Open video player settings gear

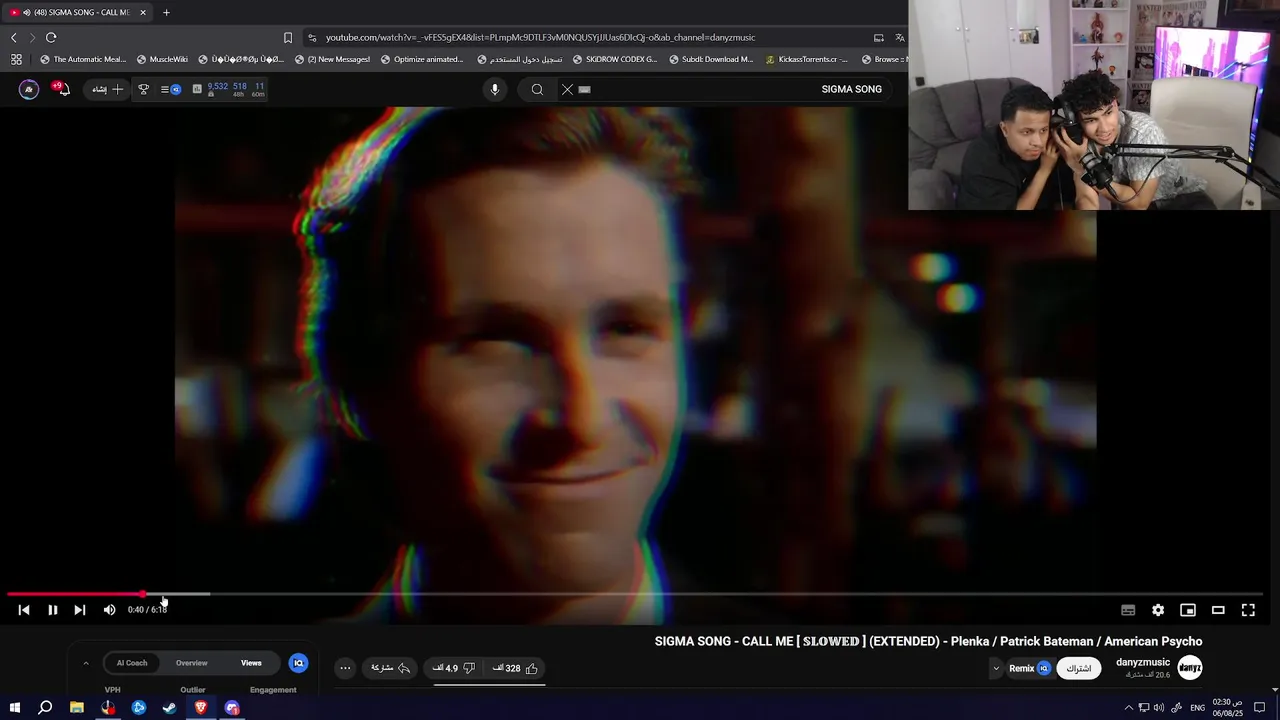coord(1158,610)
